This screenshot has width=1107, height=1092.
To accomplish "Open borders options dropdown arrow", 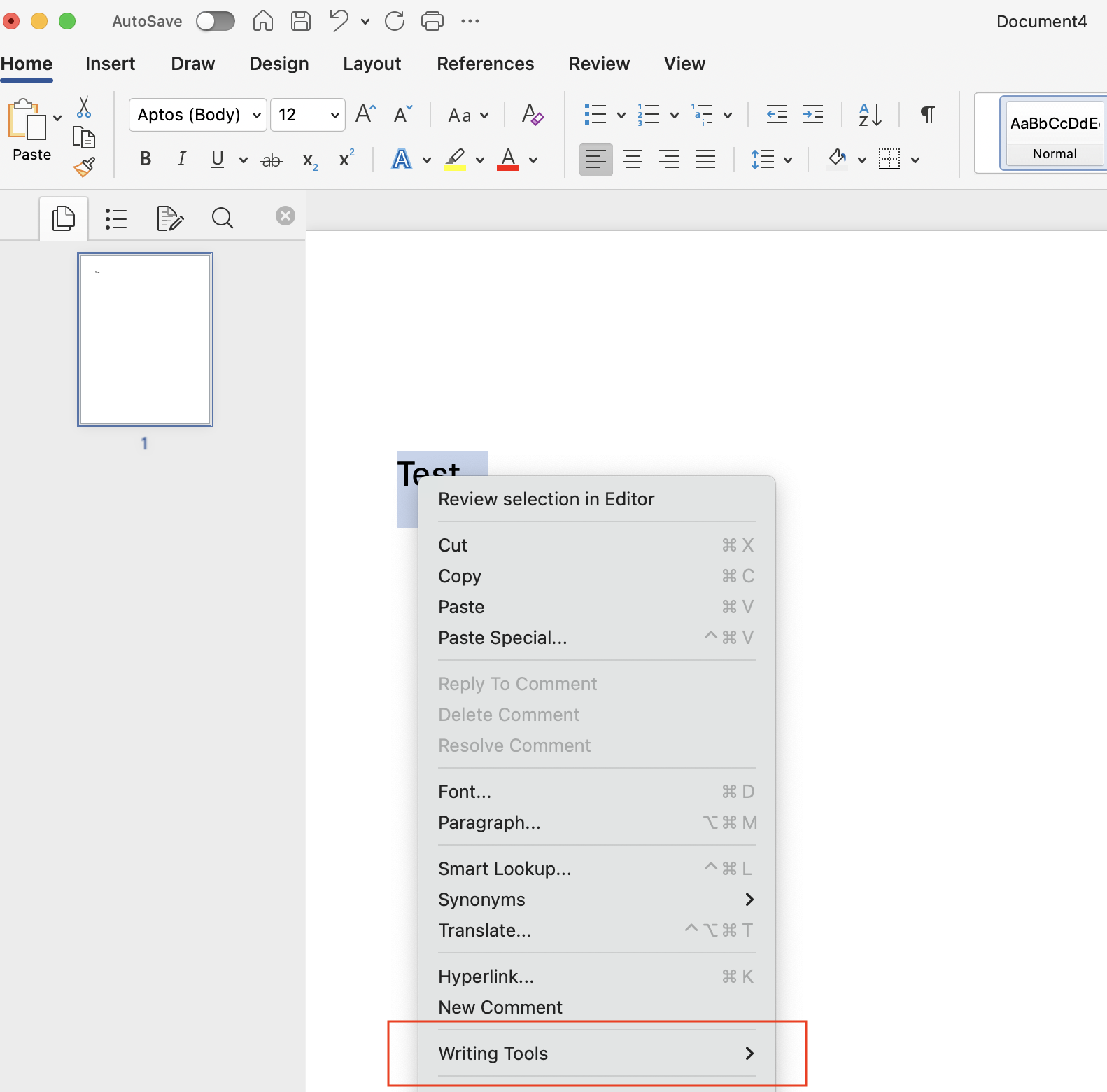I will click(915, 160).
